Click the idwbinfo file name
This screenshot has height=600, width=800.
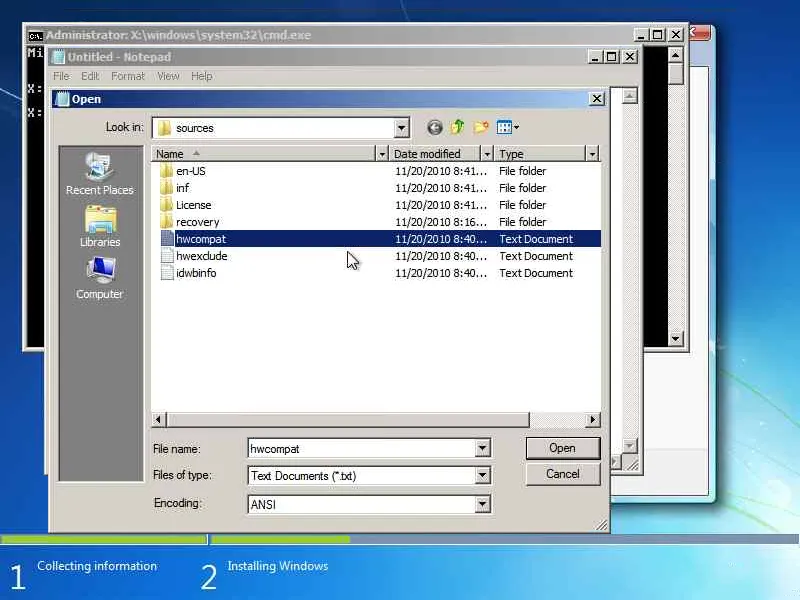click(x=196, y=273)
